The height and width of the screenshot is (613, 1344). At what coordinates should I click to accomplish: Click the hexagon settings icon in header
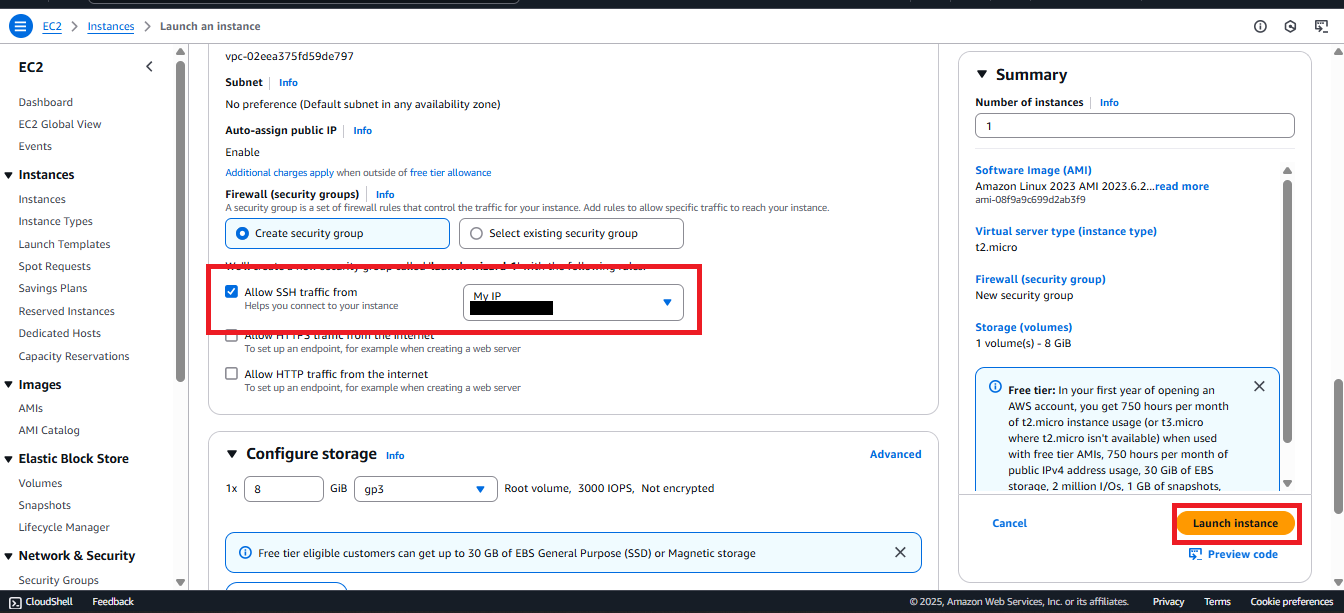tap(1291, 26)
